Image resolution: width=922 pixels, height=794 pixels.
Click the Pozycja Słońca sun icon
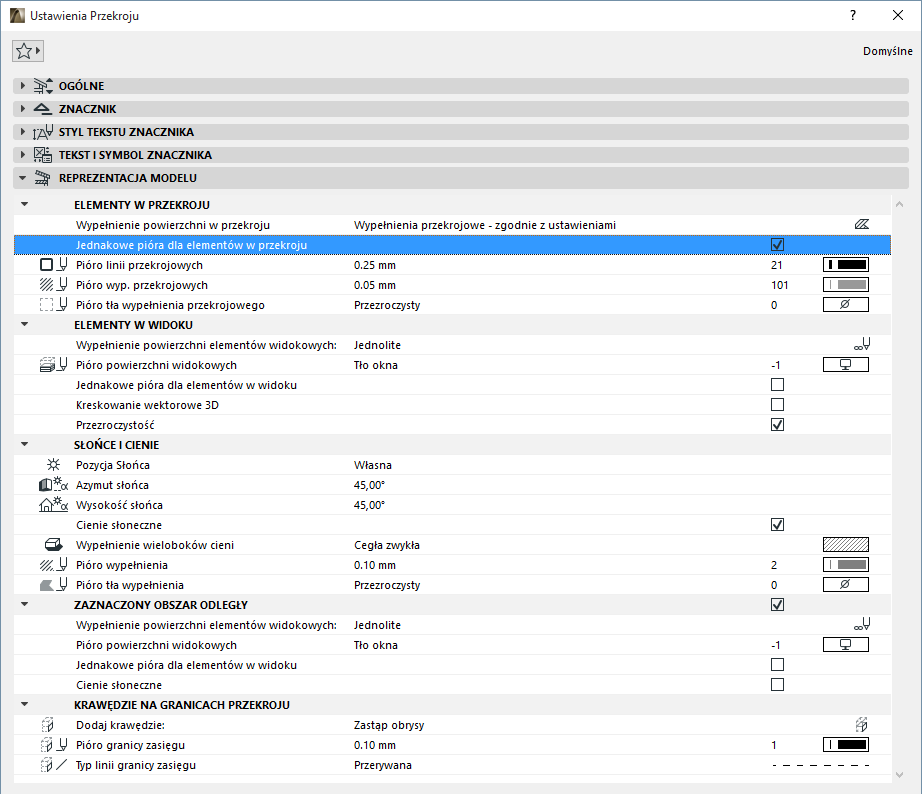(x=54, y=465)
